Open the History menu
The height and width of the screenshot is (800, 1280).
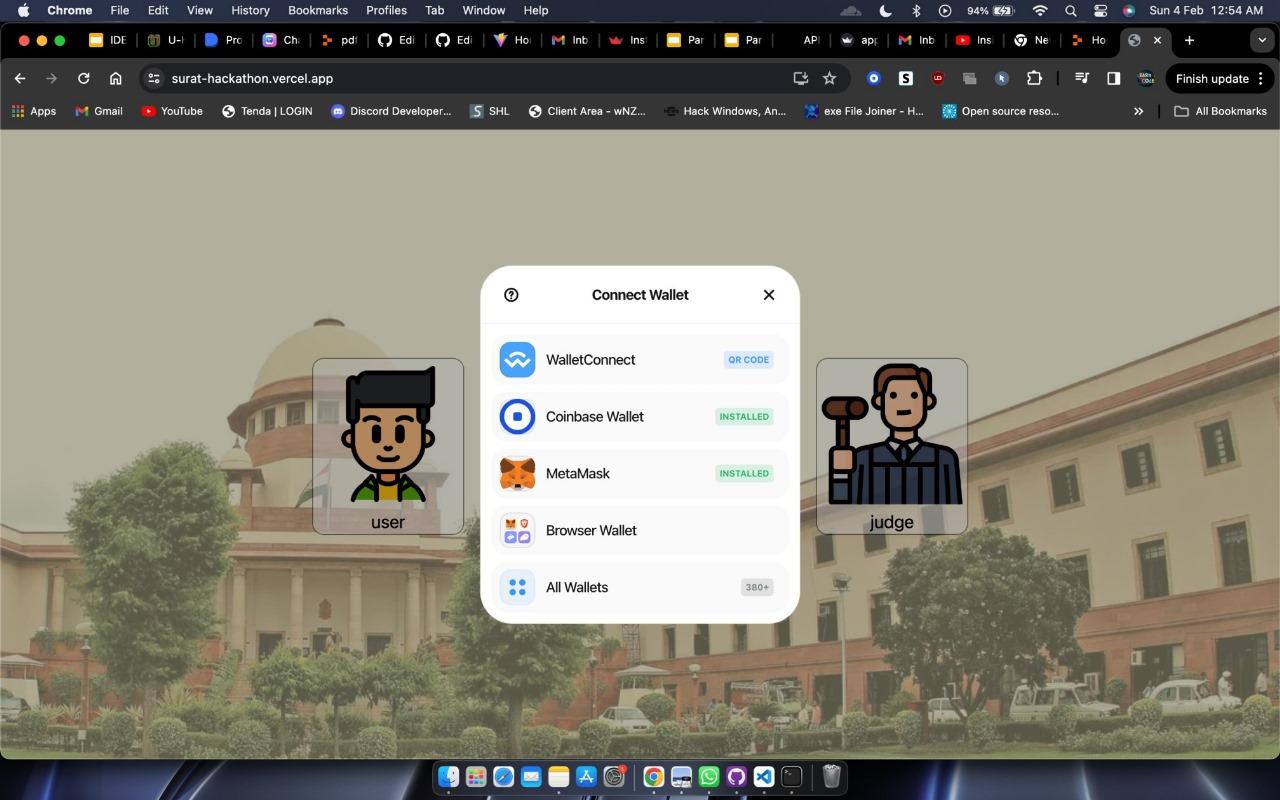[250, 10]
